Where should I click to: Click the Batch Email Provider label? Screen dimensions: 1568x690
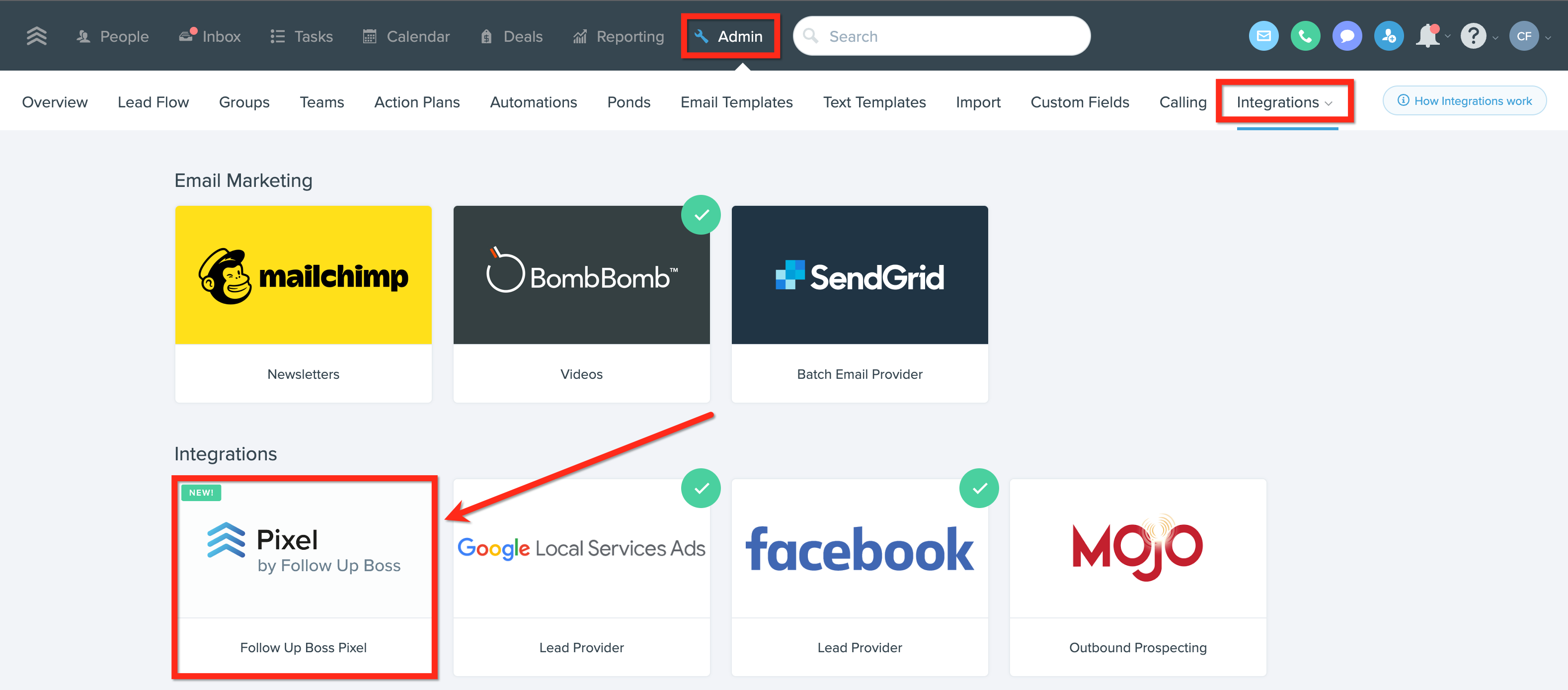click(860, 374)
